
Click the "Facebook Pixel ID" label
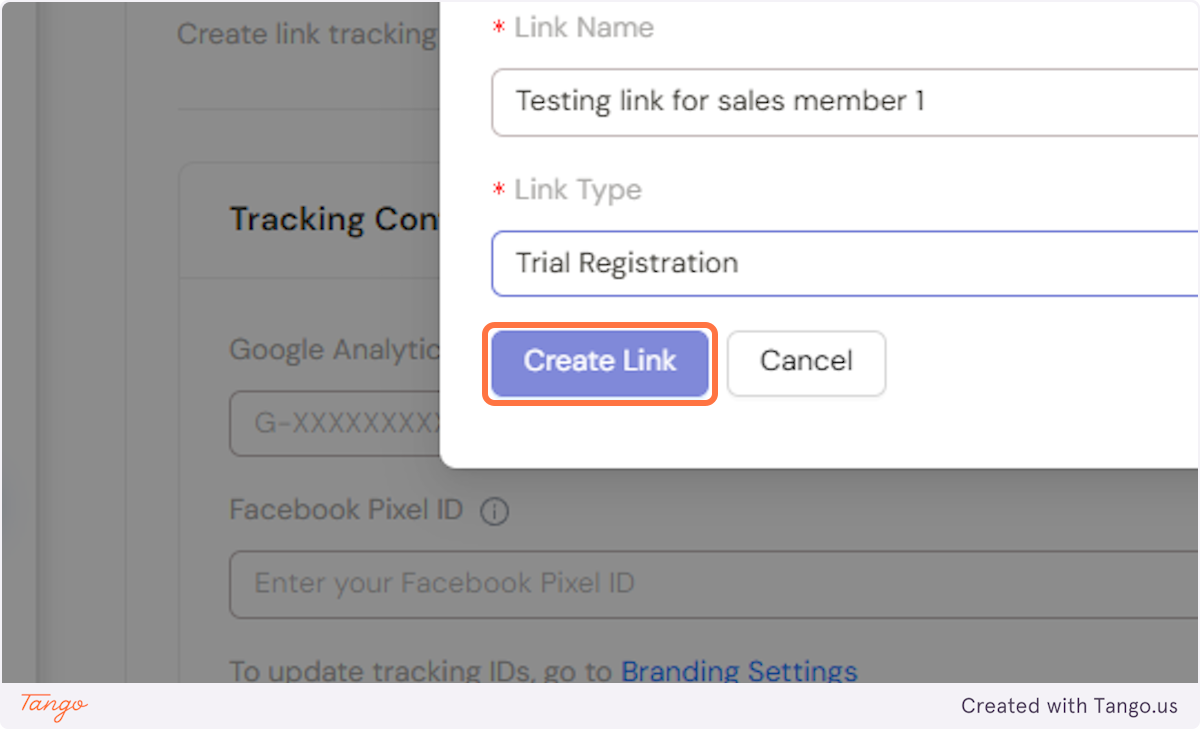(345, 510)
